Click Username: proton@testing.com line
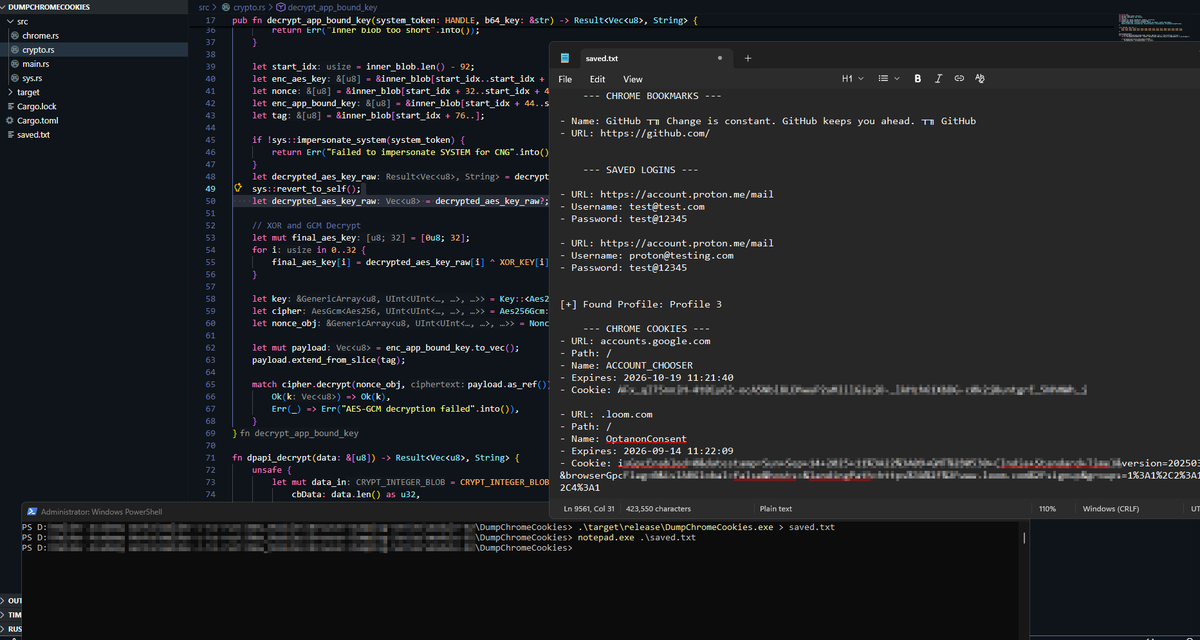This screenshot has height=640, width=1200. pyautogui.click(x=646, y=255)
